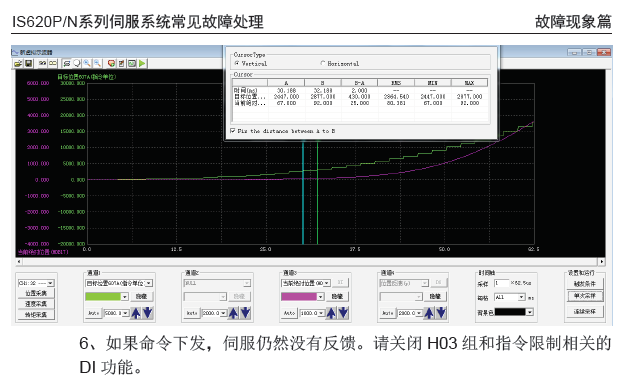The height and width of the screenshot is (385, 630).
Task: Click the torque acquisition button in left panel
Action: coord(36,315)
